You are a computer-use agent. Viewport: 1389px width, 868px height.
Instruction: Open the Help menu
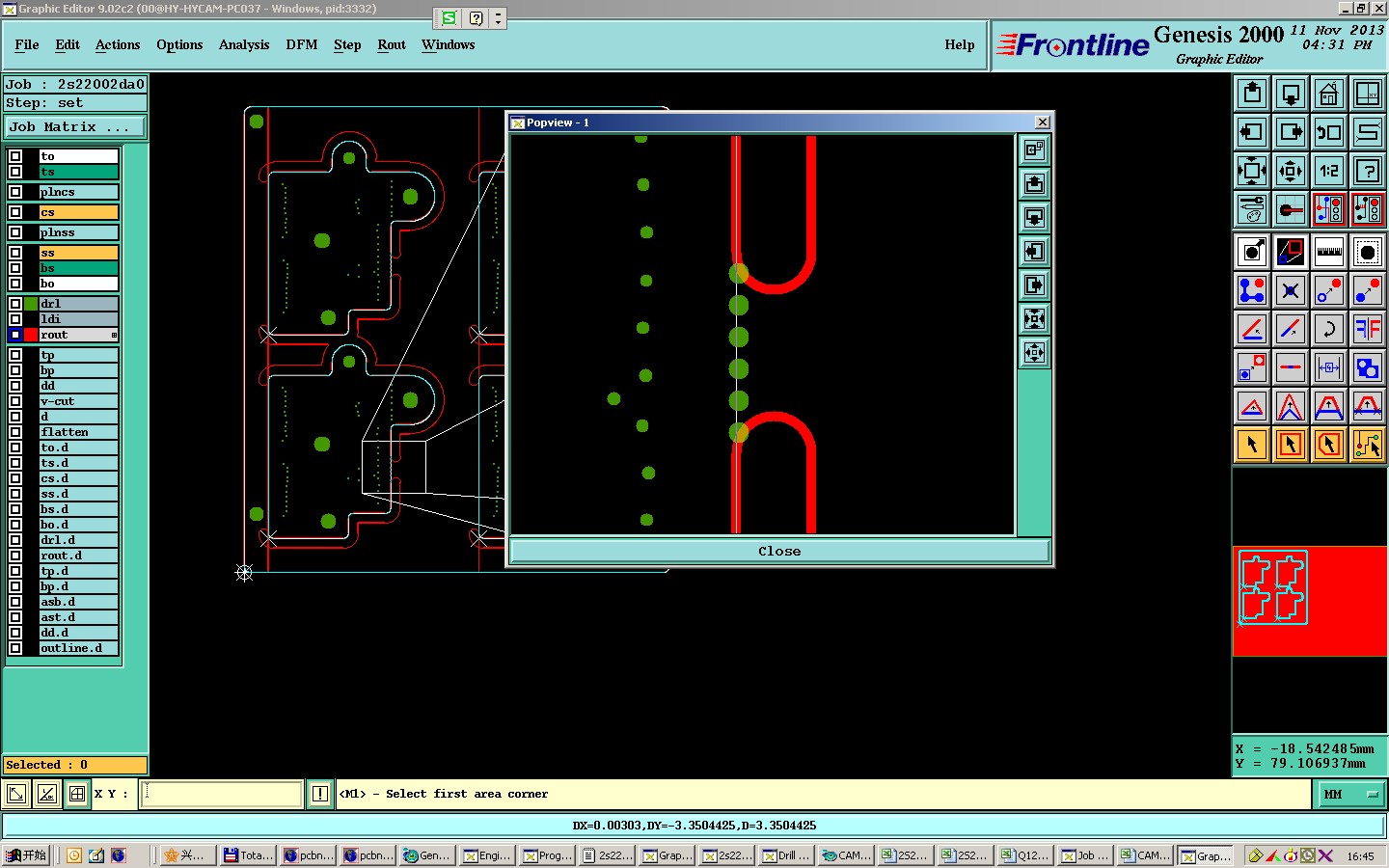point(960,44)
